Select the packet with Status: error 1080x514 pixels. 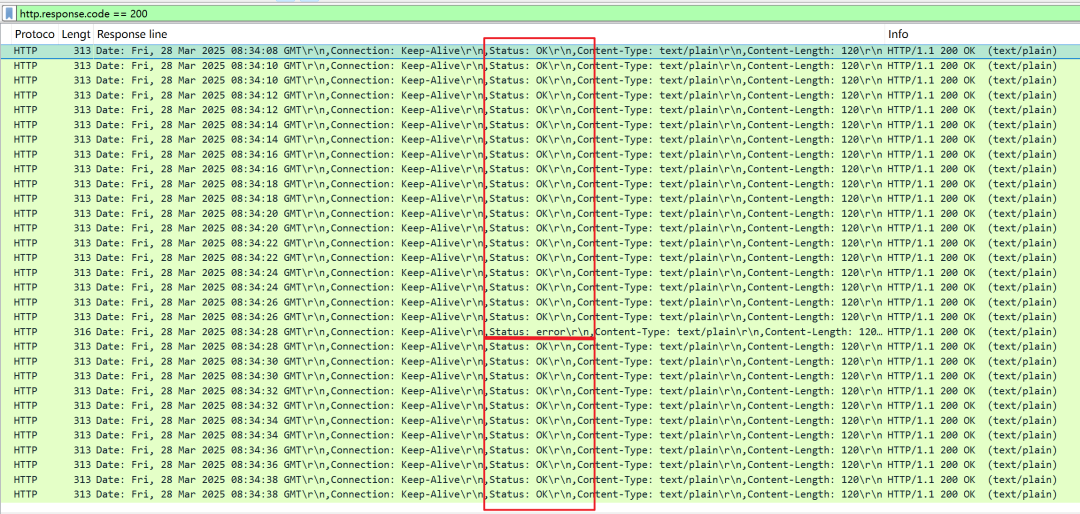point(300,331)
